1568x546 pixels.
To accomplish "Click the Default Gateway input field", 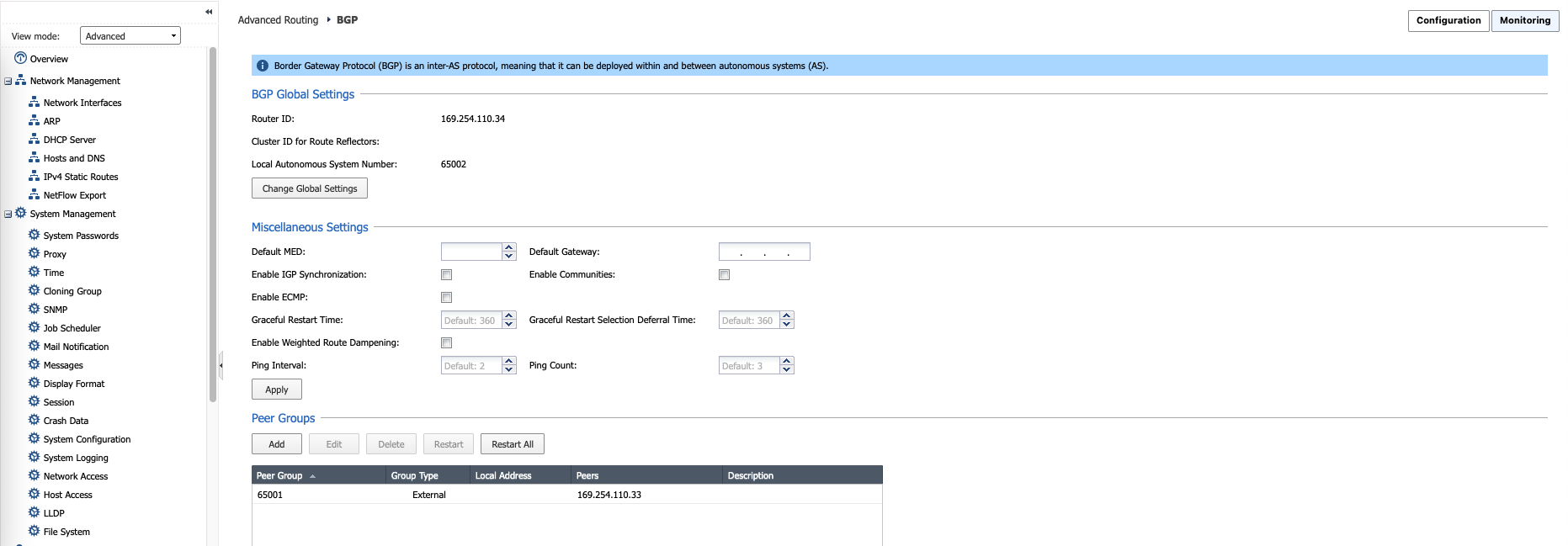I will point(764,252).
